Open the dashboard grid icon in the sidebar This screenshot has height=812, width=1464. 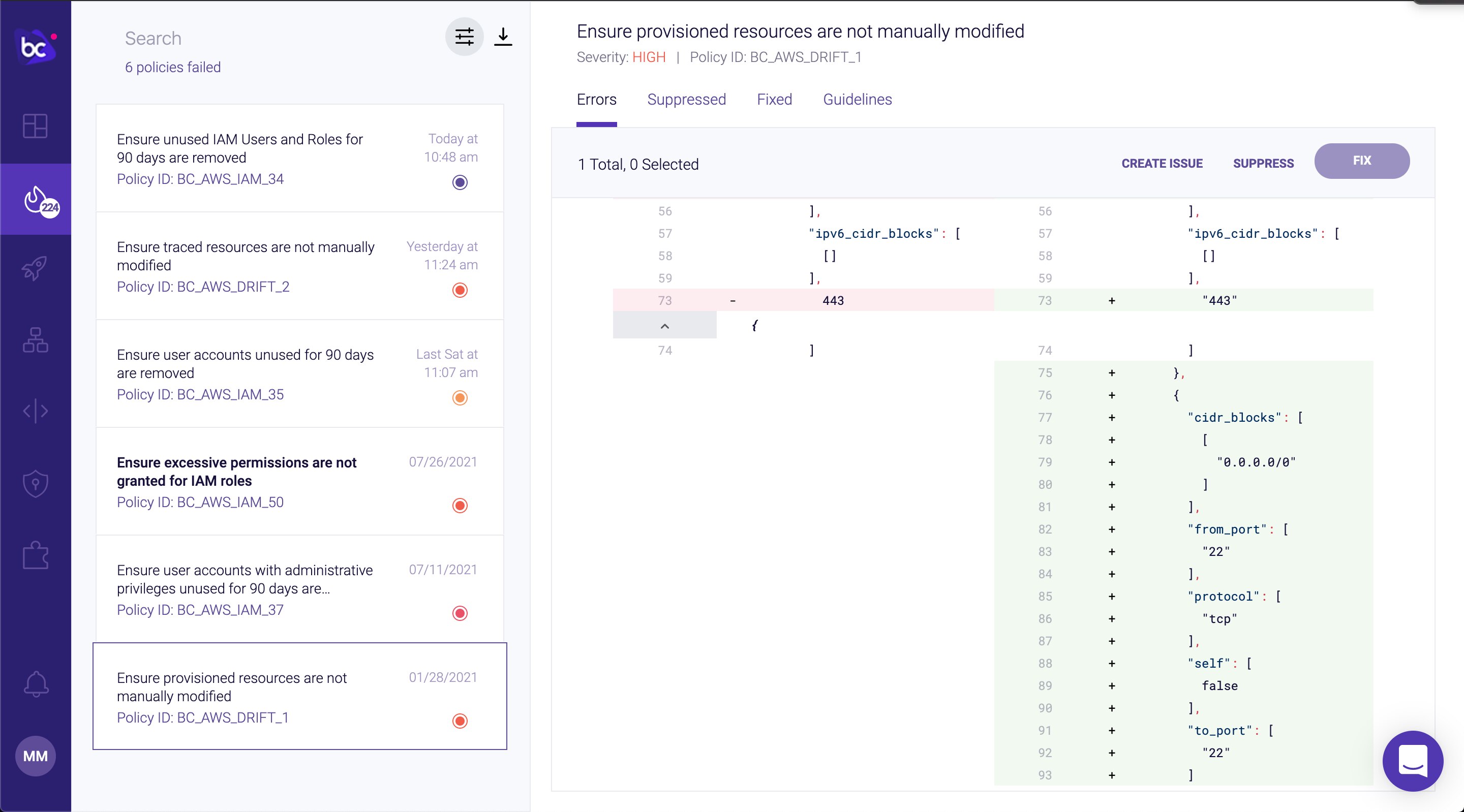click(x=35, y=127)
